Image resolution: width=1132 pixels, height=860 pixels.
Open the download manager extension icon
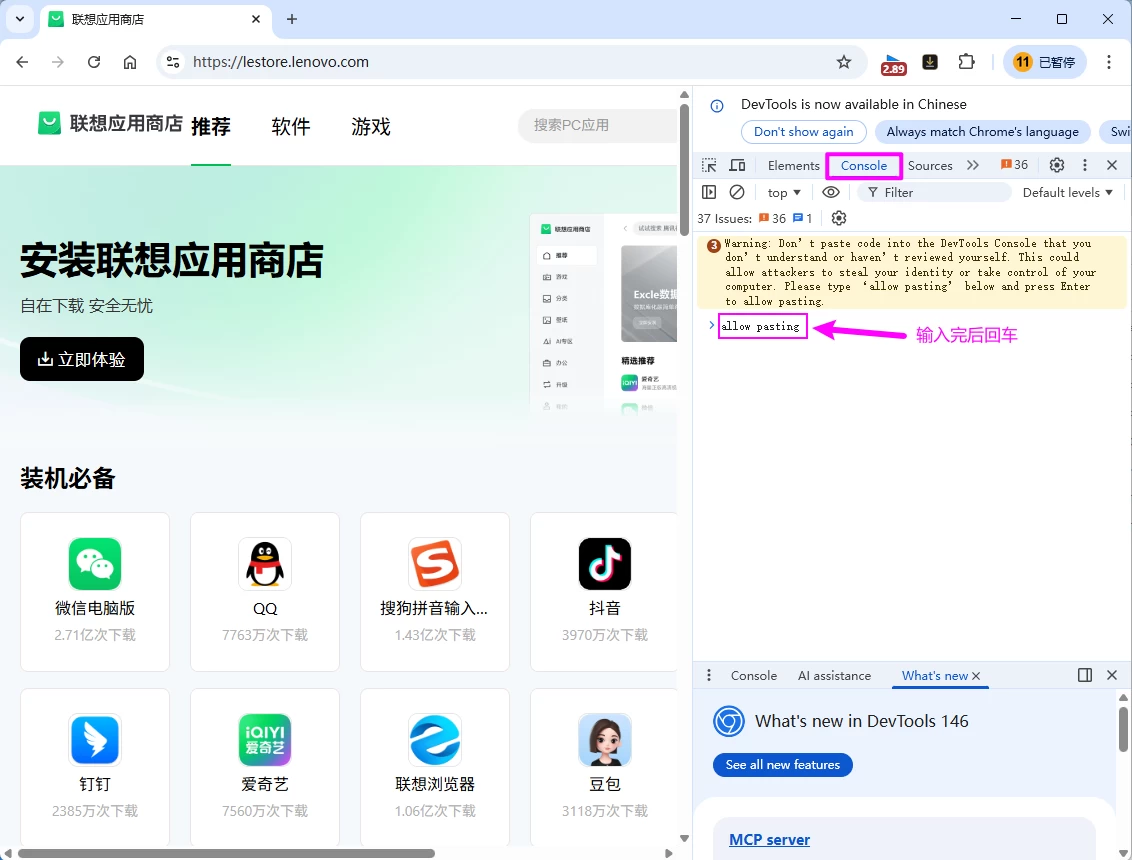pos(930,62)
